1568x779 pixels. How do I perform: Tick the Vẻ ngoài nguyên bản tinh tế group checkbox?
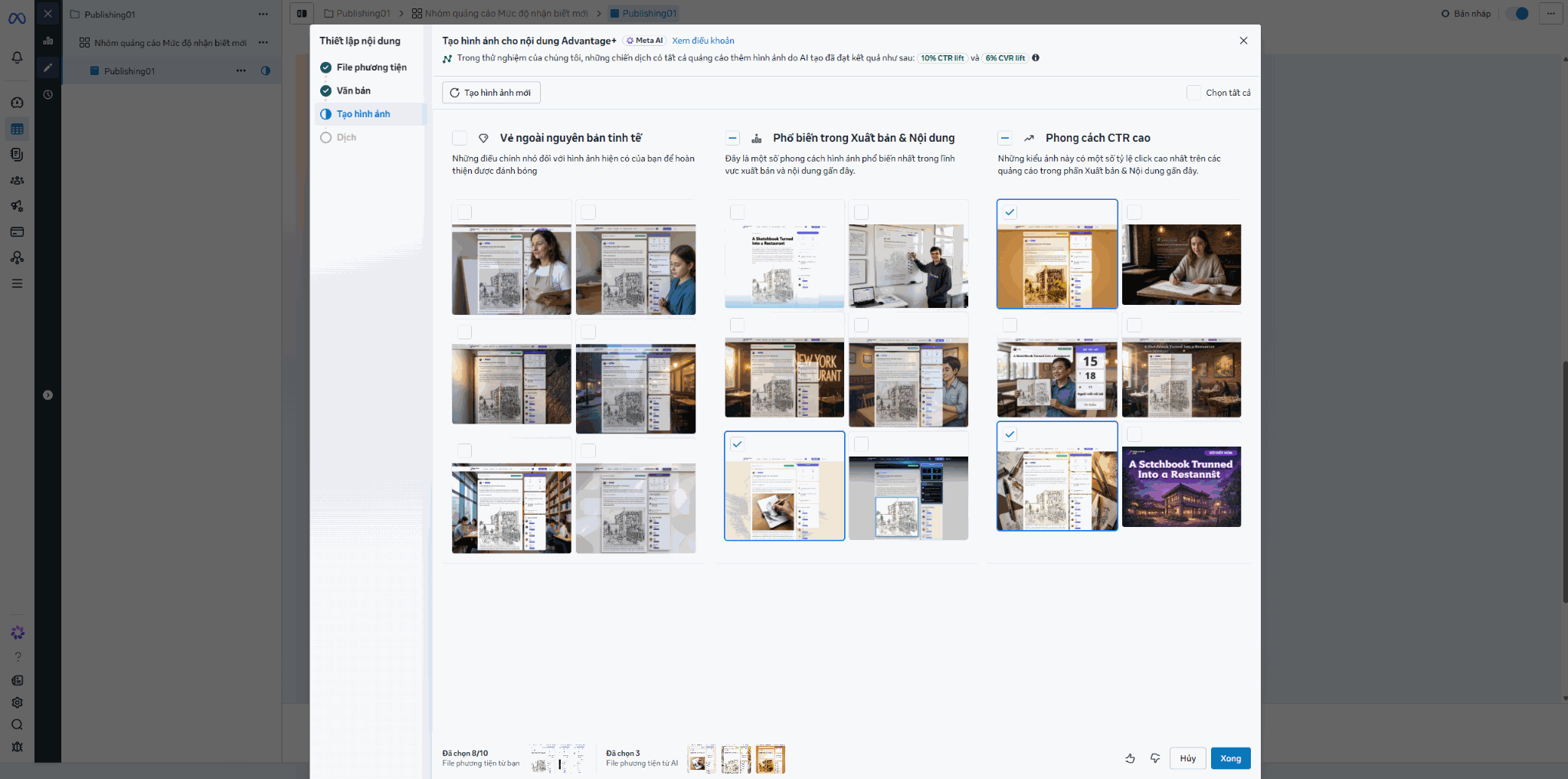460,138
